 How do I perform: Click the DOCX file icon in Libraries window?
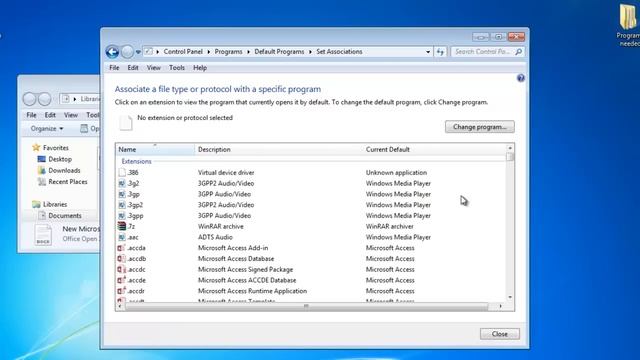pyautogui.click(x=43, y=235)
